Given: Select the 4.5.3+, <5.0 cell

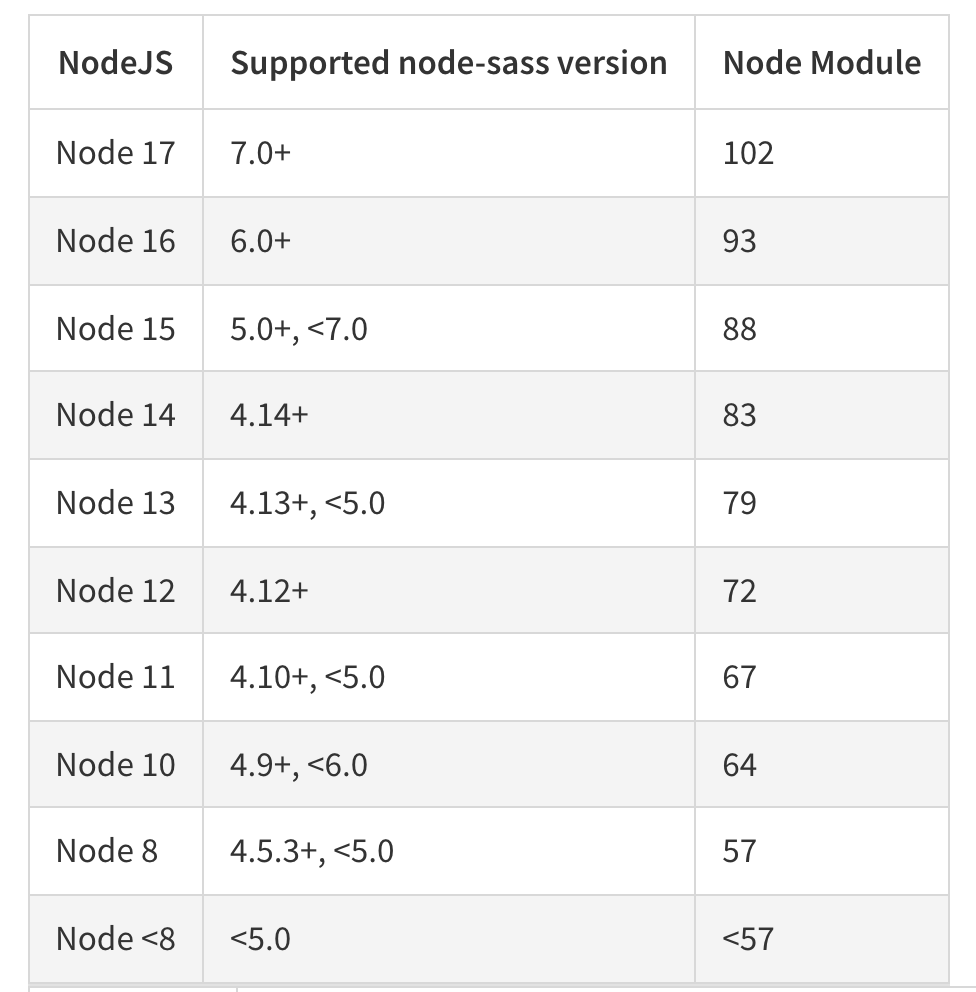Looking at the screenshot, I should coord(448,851).
